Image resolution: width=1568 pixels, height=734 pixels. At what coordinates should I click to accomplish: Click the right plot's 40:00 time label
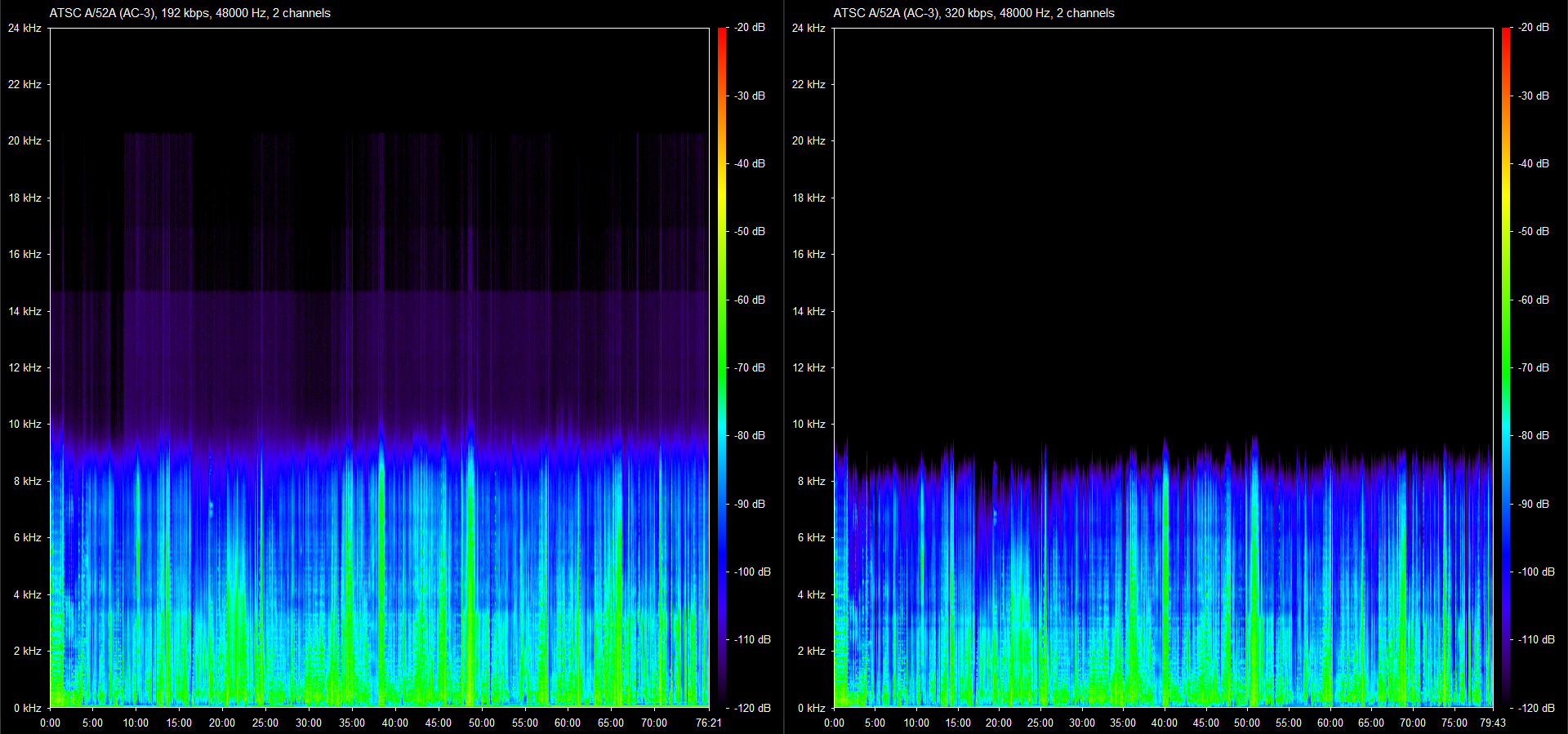point(1165,723)
